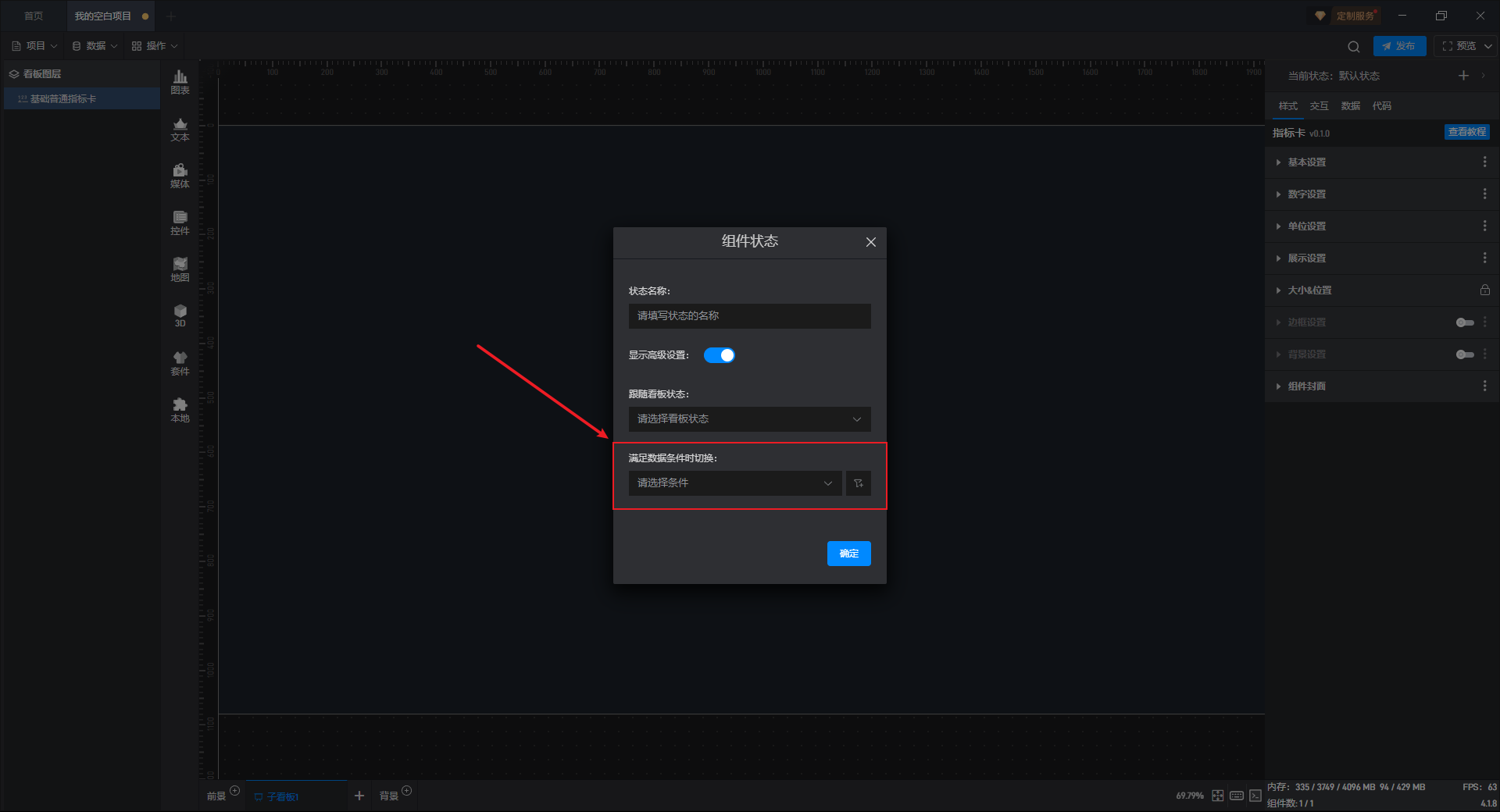Open the 套件 kits components panel
Viewport: 1500px width, 812px height.
[180, 363]
